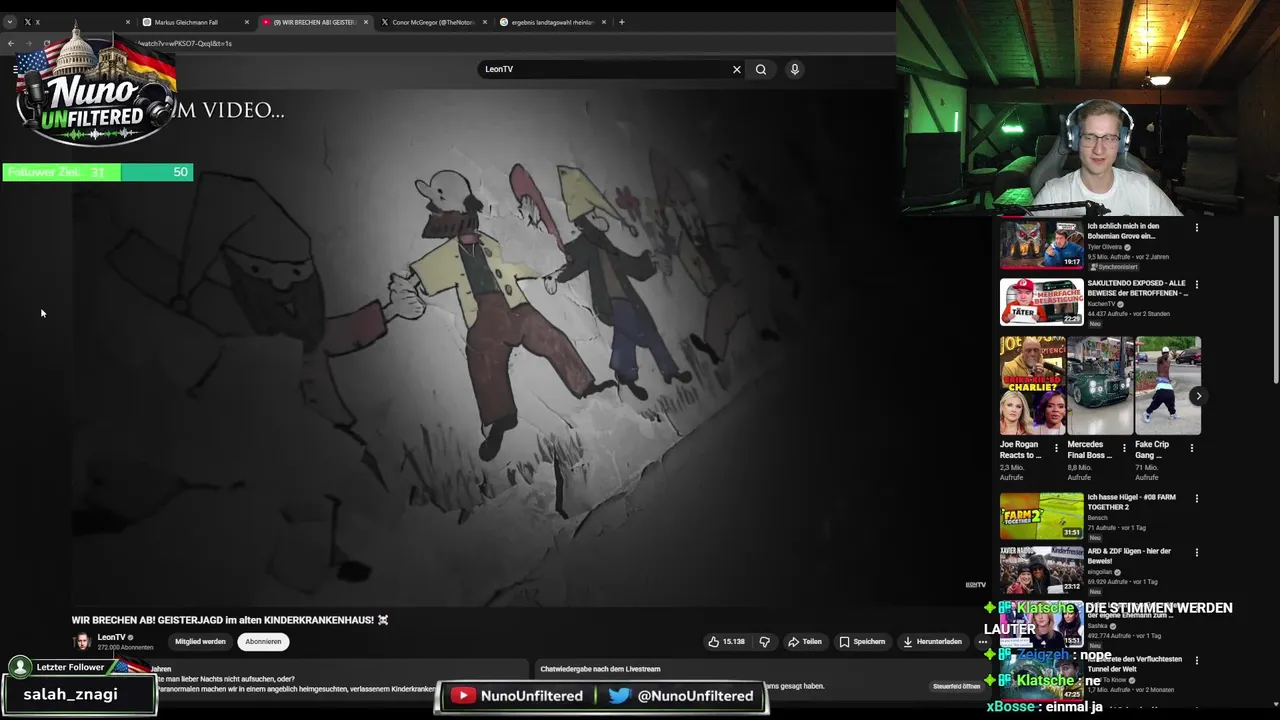
Task: Open options for Mercedes Final Boss short
Action: click(x=1124, y=448)
